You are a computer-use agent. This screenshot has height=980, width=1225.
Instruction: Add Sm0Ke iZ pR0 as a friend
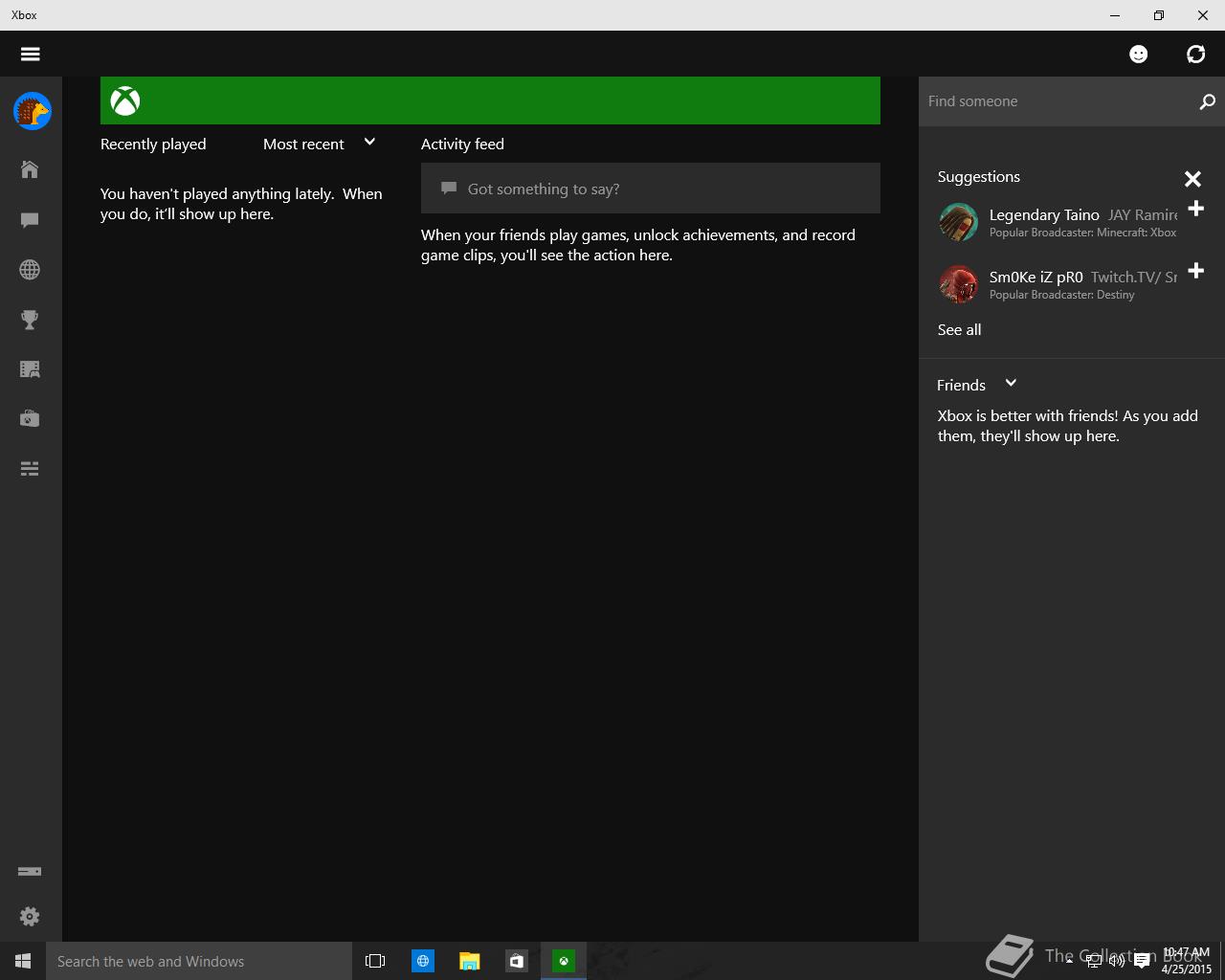pyautogui.click(x=1196, y=271)
